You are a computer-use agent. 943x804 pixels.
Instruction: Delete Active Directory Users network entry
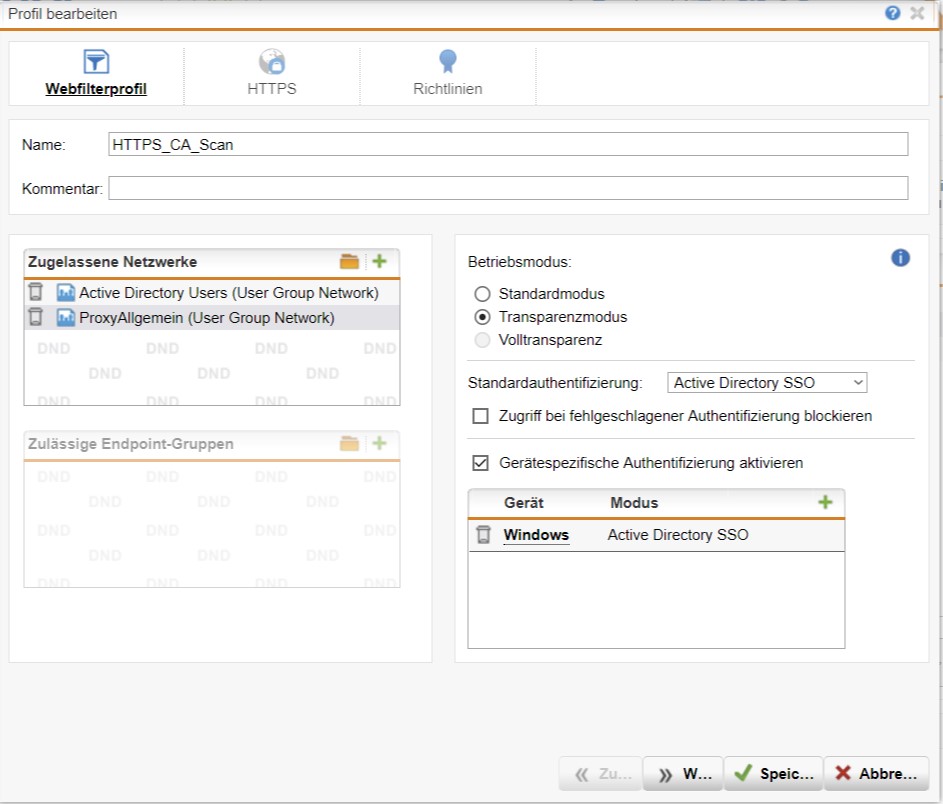click(36, 292)
